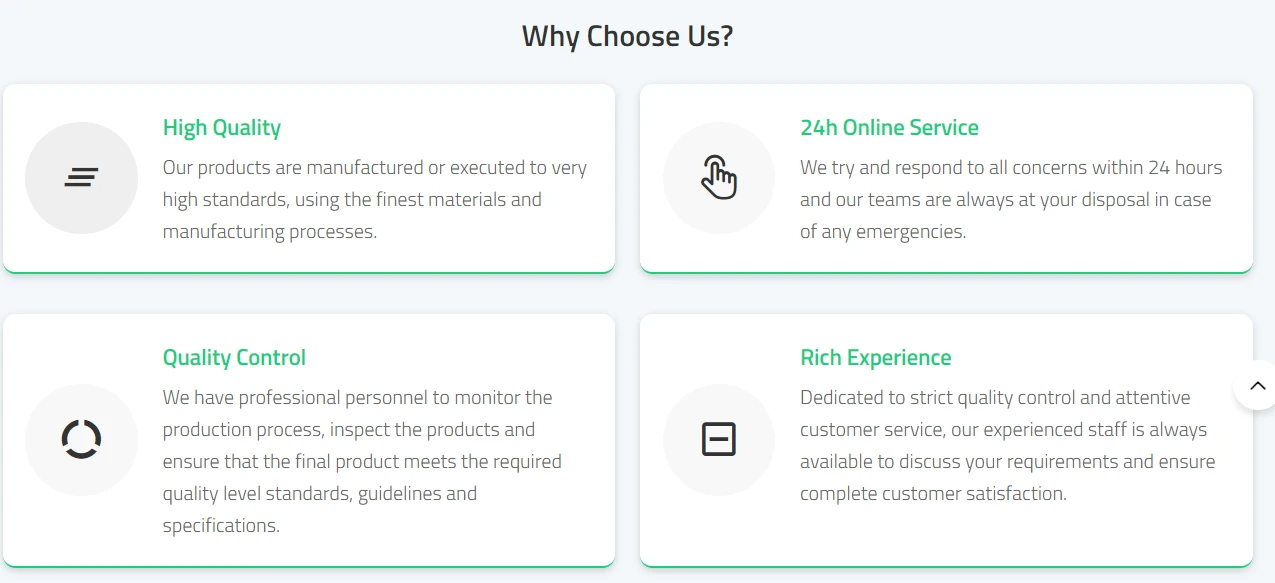Viewport: 1275px width, 583px height.
Task: Click the Rich Experience minus-square icon
Action: pyautogui.click(x=718, y=439)
